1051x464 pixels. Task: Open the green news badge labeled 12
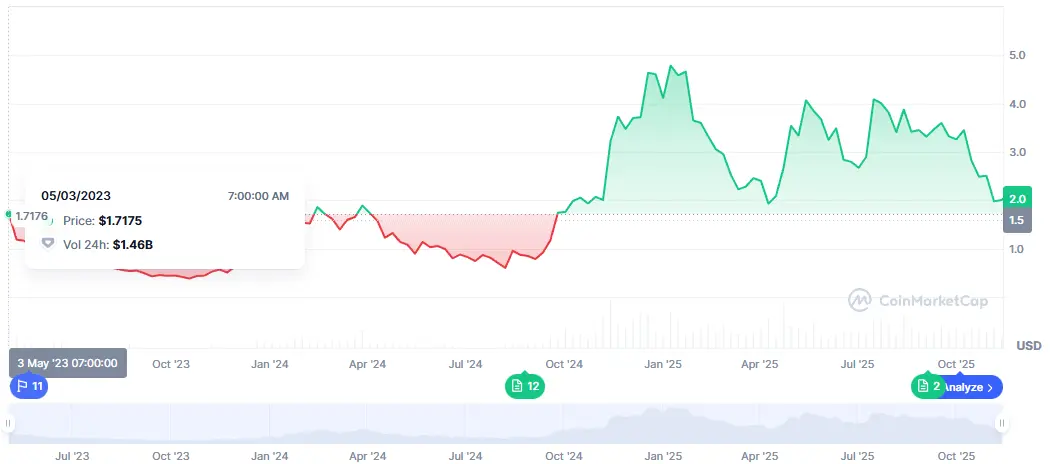pos(525,386)
